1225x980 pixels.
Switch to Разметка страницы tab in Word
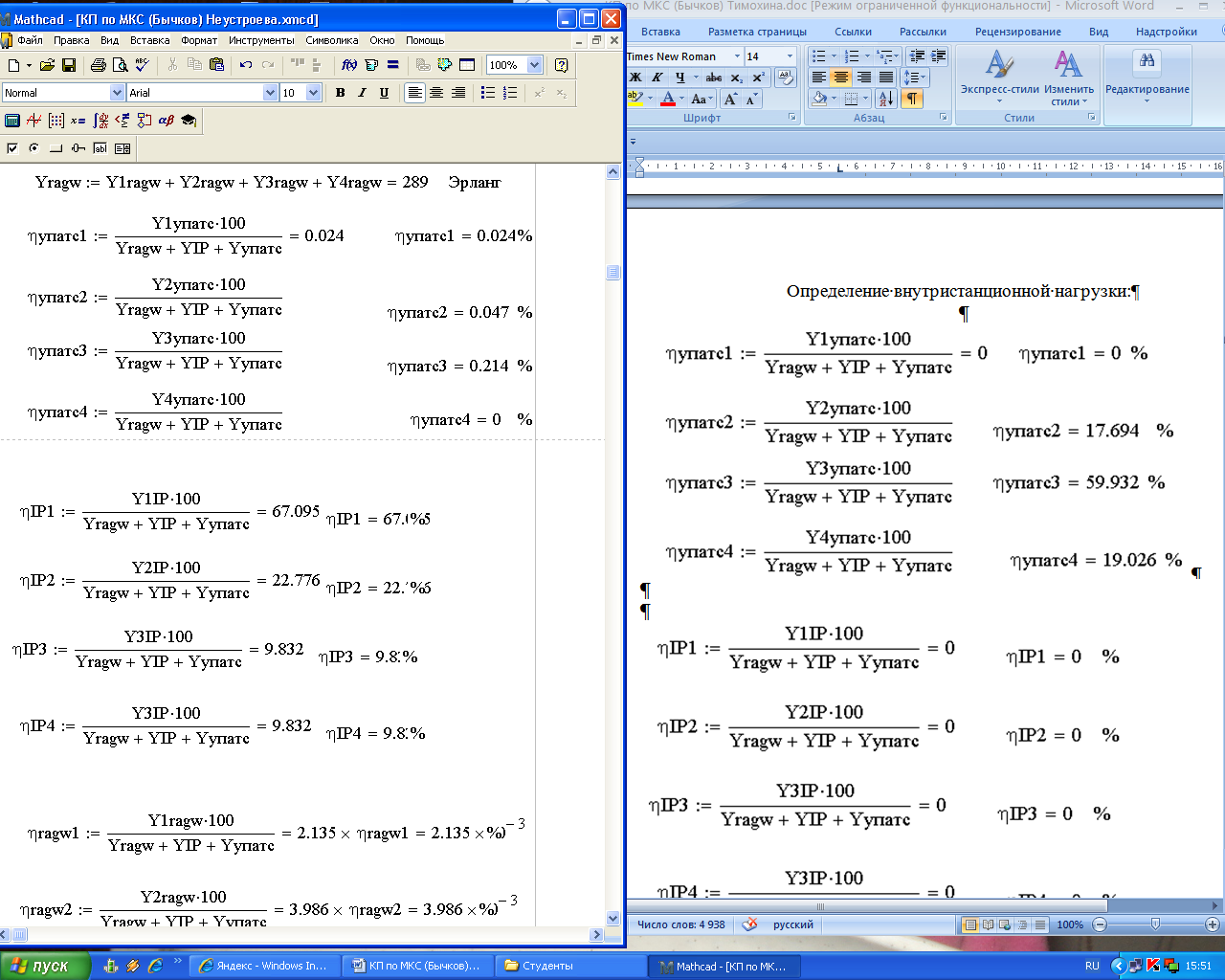tap(757, 32)
